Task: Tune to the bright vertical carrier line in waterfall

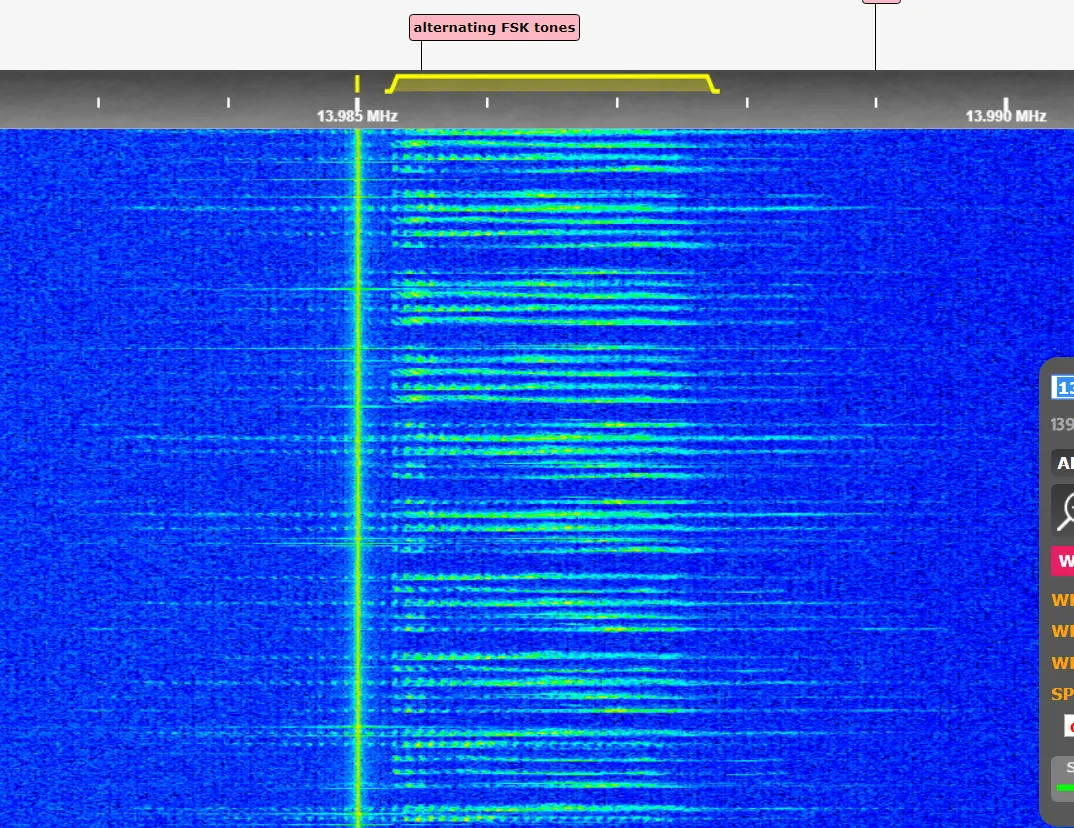Action: click(357, 450)
